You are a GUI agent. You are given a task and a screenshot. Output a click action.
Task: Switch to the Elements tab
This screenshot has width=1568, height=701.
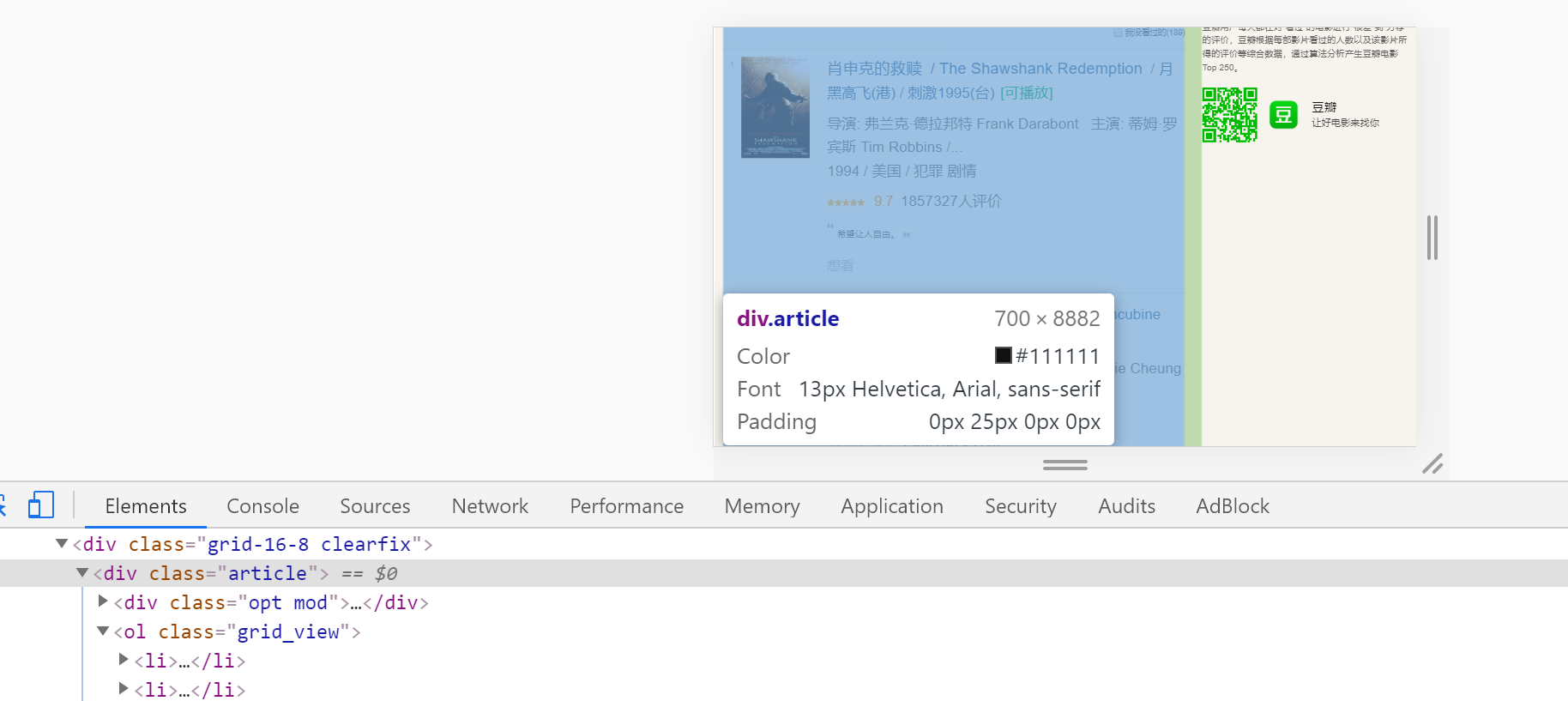[146, 506]
